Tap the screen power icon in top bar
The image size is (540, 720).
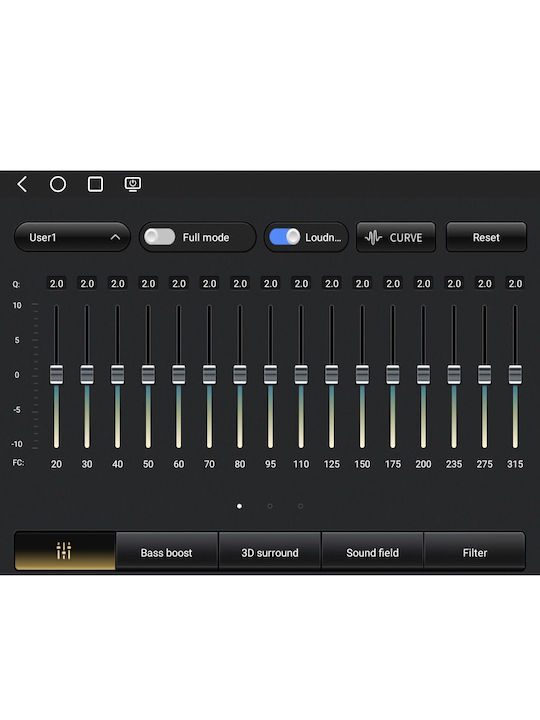(133, 185)
